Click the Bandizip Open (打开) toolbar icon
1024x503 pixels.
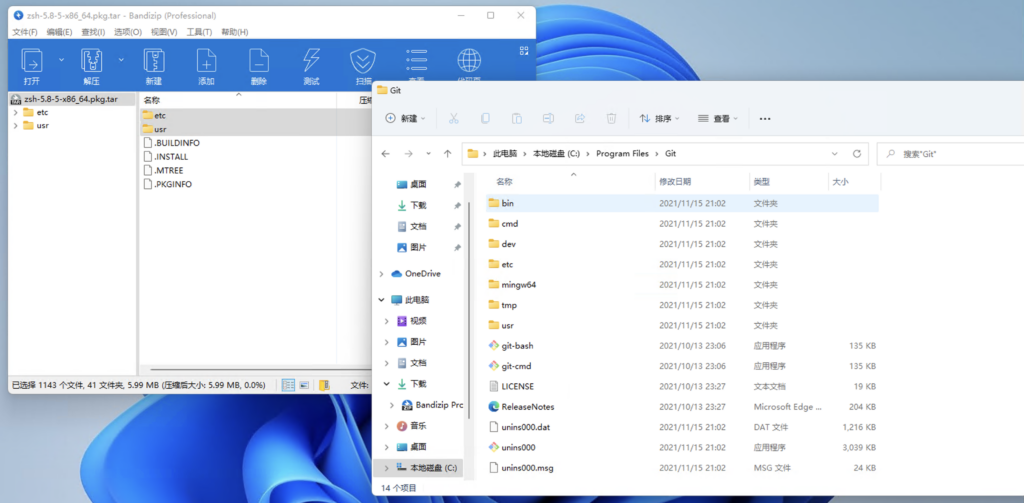pyautogui.click(x=32, y=61)
